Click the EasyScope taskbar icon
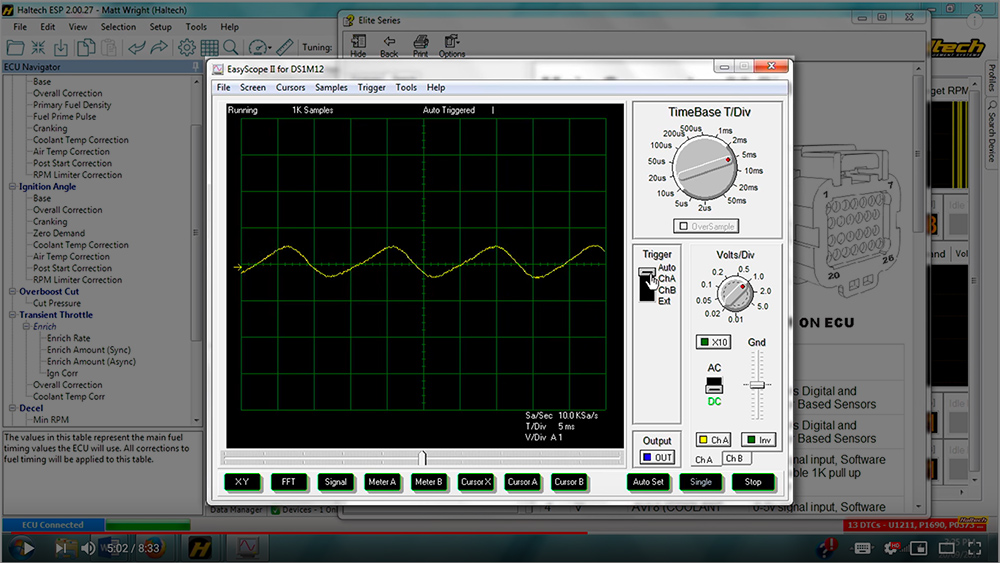The height and width of the screenshot is (563, 1000). click(x=247, y=548)
